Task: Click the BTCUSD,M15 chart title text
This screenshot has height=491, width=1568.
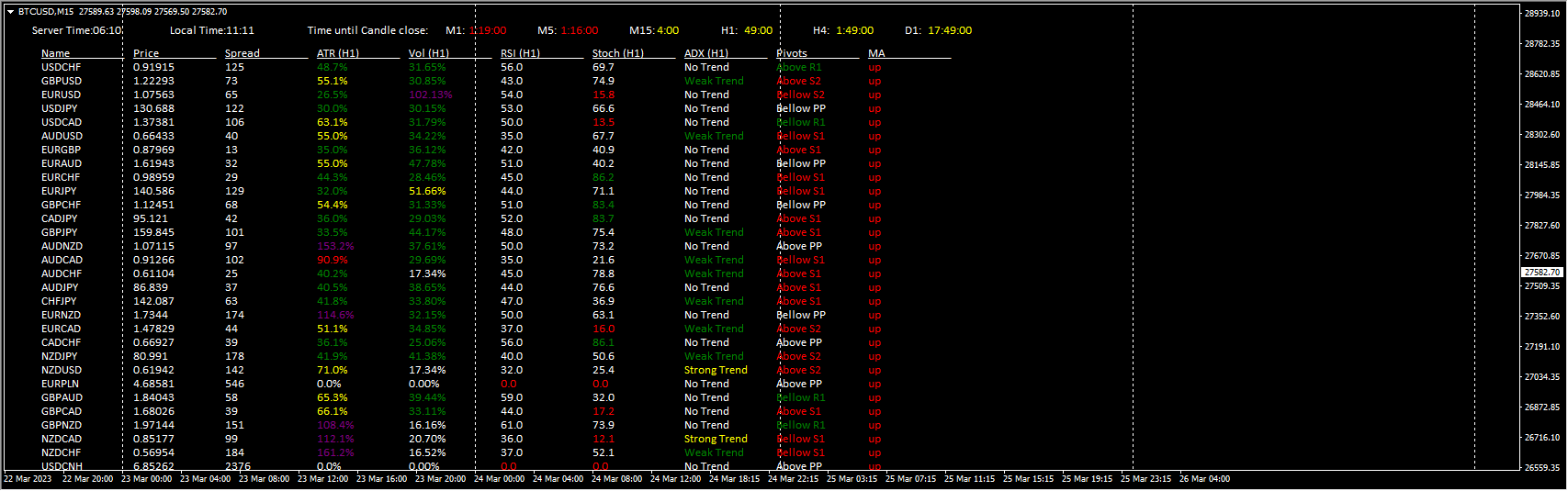Action: coord(48,12)
